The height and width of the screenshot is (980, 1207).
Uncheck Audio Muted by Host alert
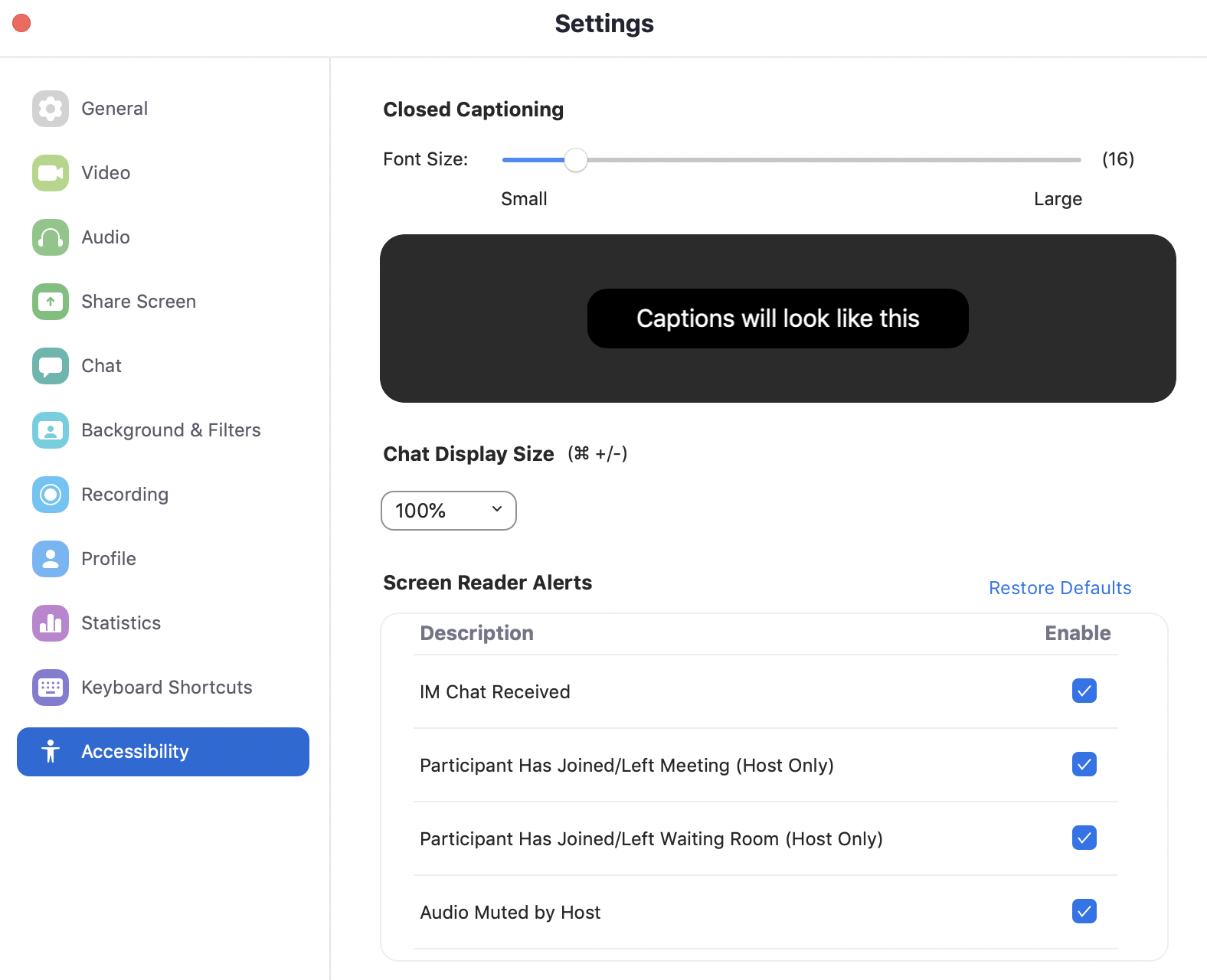(1084, 912)
